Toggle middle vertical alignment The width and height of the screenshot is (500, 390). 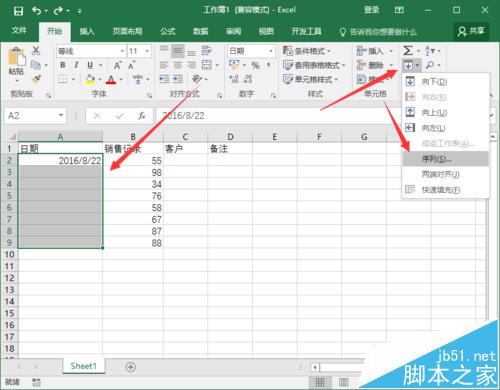178,51
